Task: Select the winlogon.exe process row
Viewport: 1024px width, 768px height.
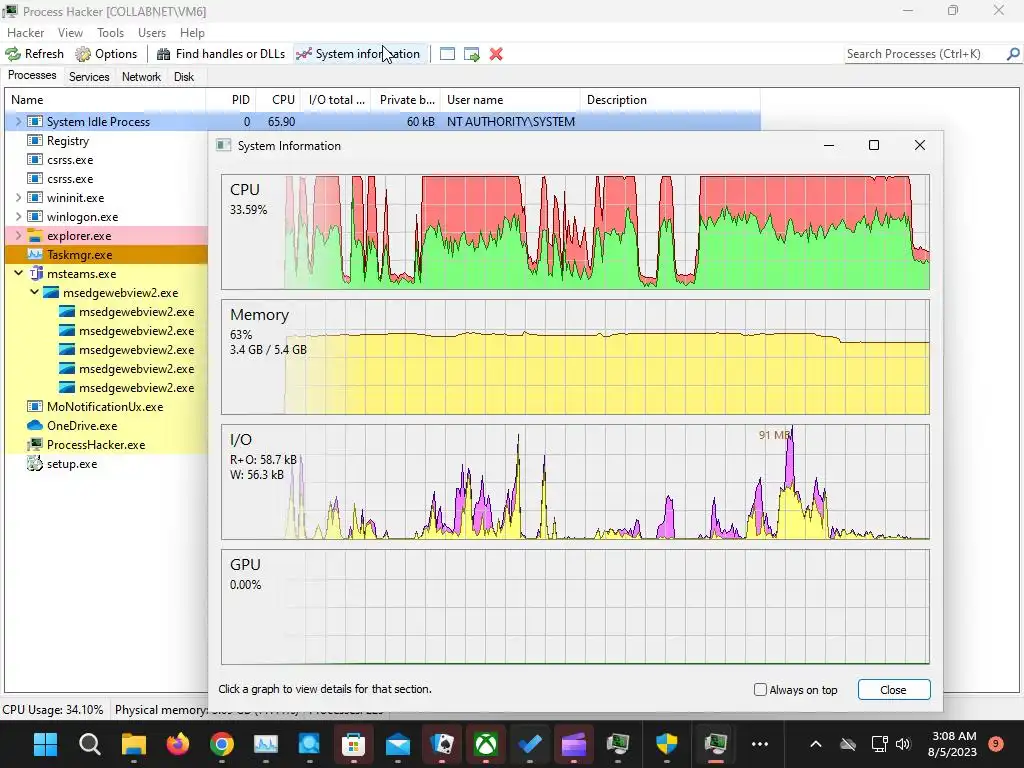Action: (106, 216)
